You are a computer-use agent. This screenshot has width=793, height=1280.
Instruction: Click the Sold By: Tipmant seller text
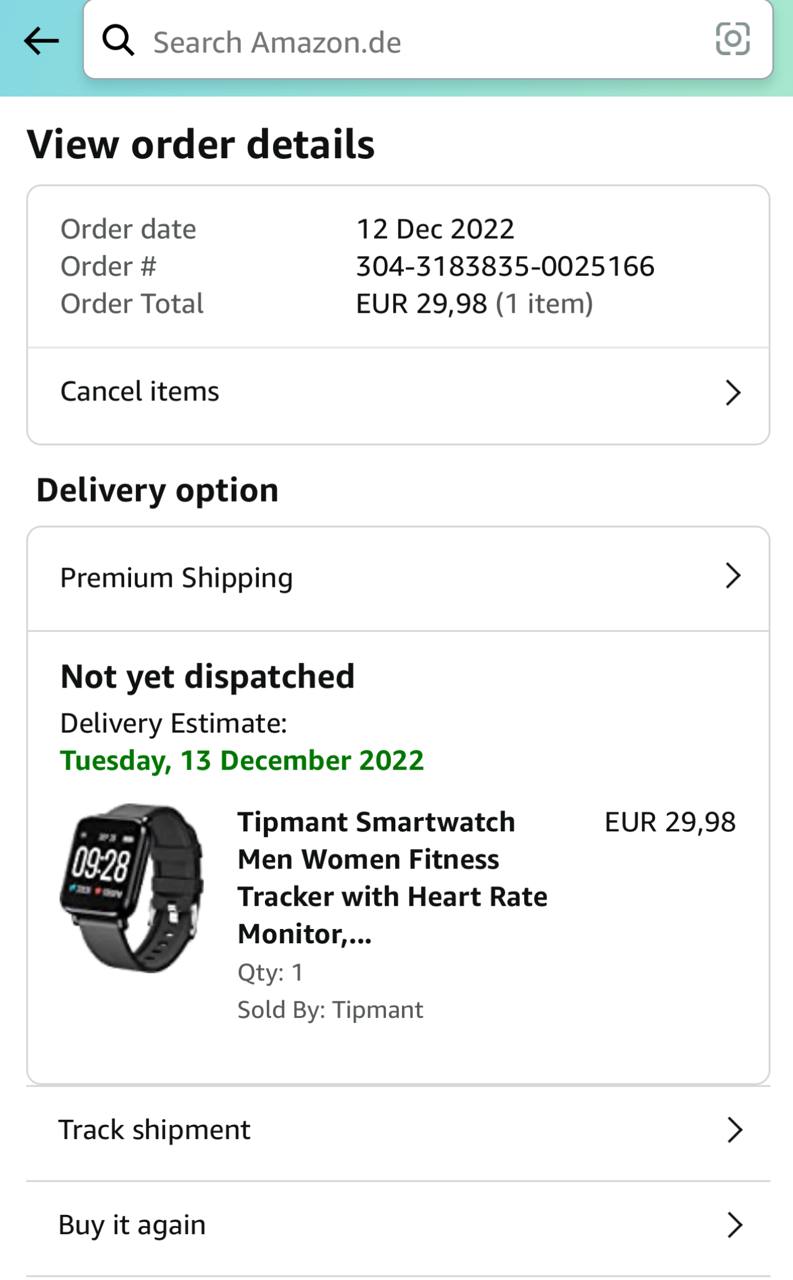coord(330,1010)
